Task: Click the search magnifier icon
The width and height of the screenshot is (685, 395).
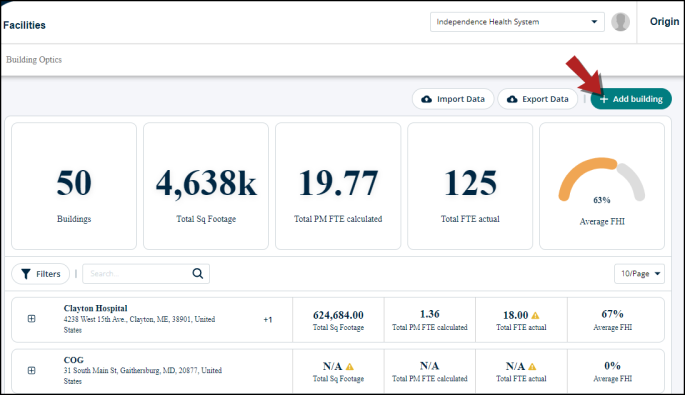Action: [197, 274]
